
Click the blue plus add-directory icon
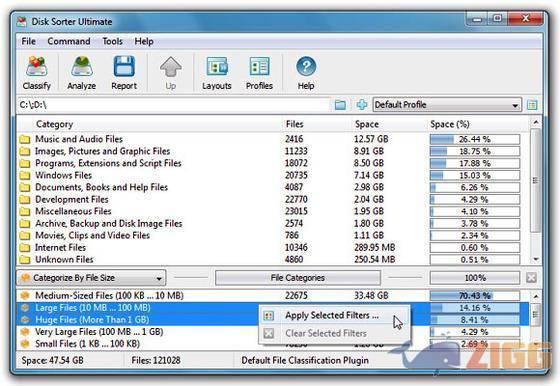(362, 105)
